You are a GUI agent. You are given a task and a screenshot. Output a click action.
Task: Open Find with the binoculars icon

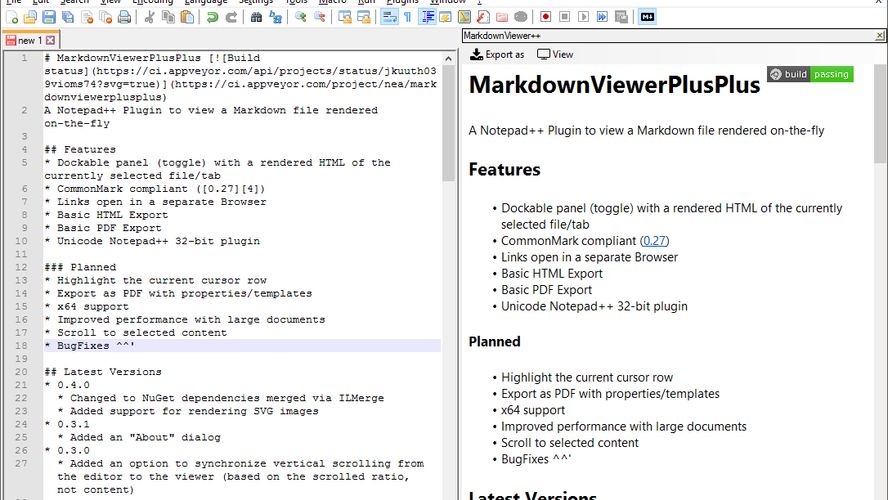(256, 17)
